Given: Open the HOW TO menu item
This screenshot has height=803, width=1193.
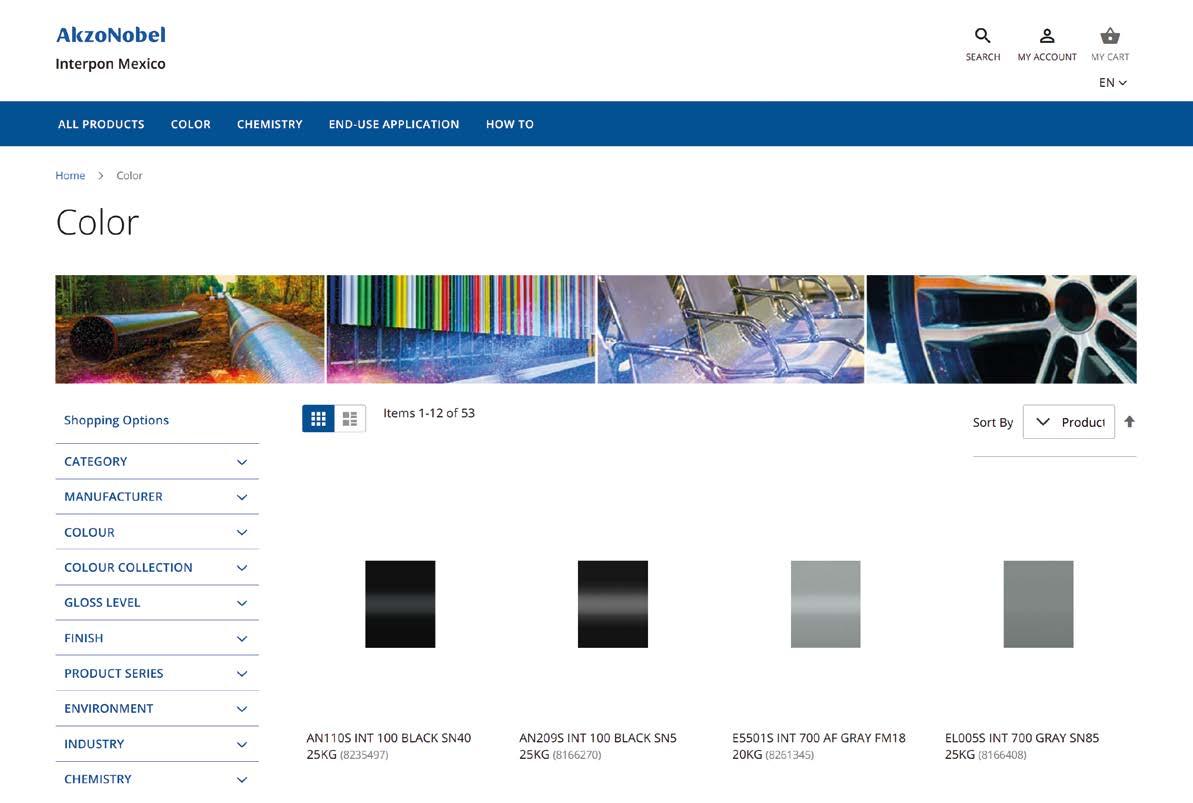Looking at the screenshot, I should 510,124.
